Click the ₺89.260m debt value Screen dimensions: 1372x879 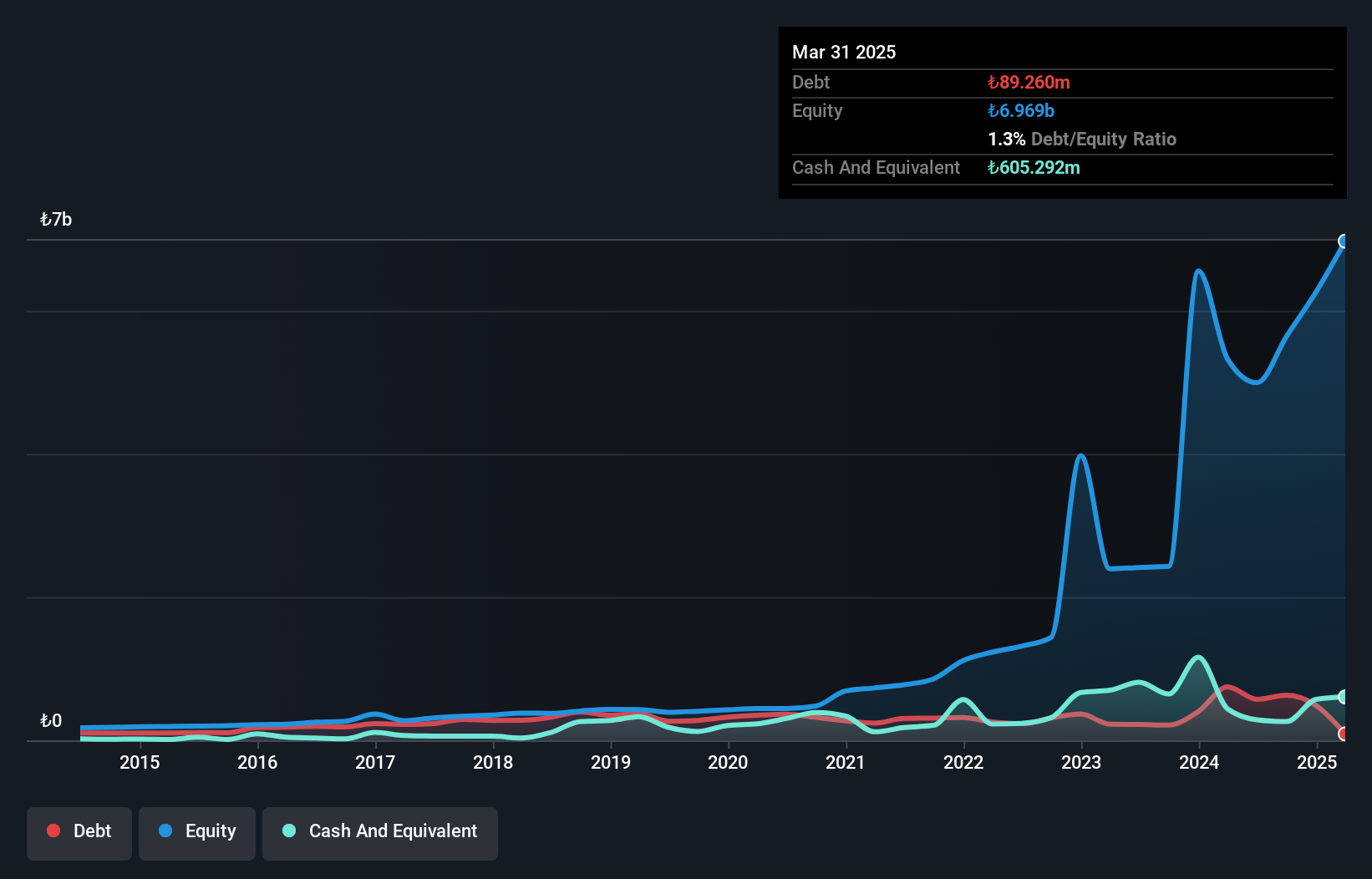tap(1029, 82)
